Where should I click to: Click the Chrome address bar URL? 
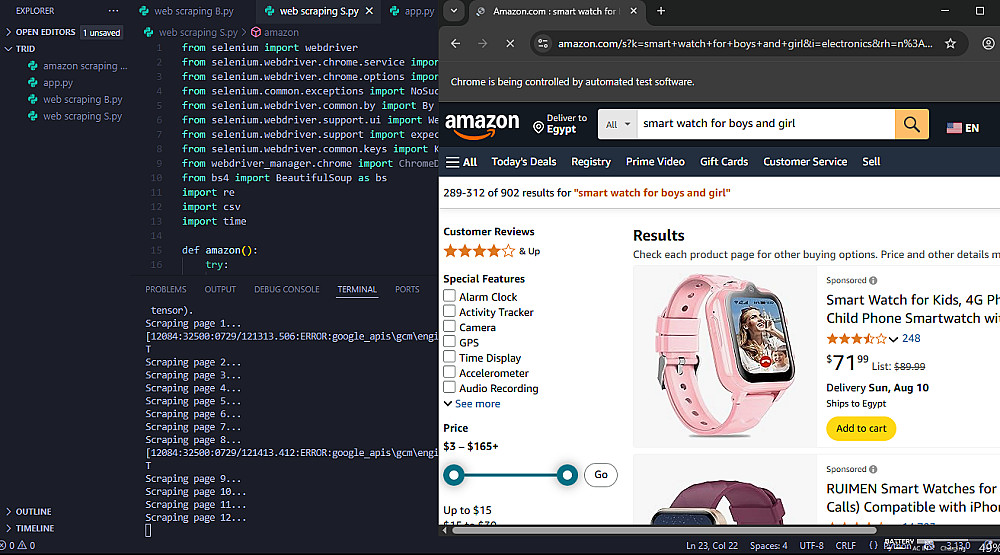click(x=744, y=43)
